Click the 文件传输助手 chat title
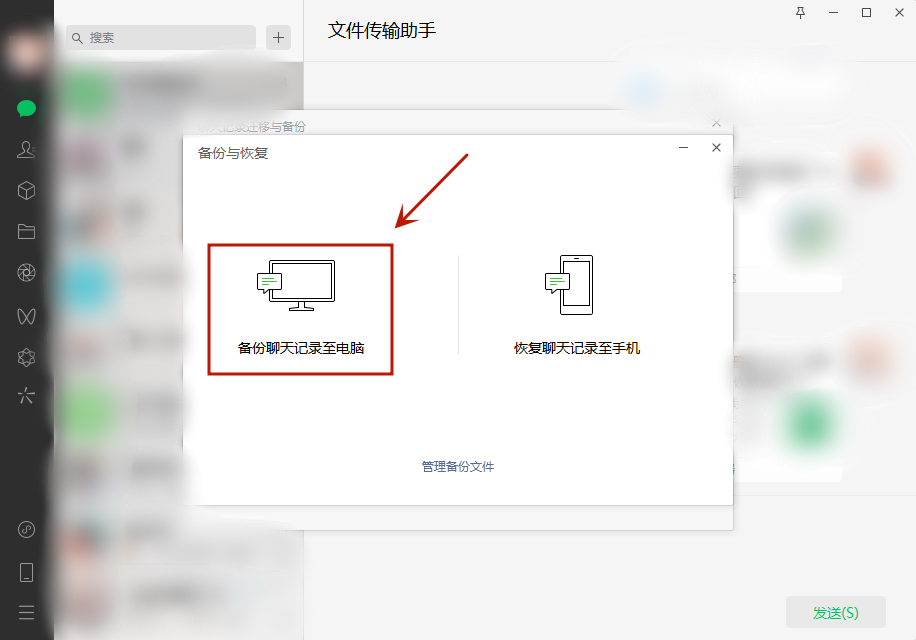Viewport: 916px width, 640px height. point(383,31)
